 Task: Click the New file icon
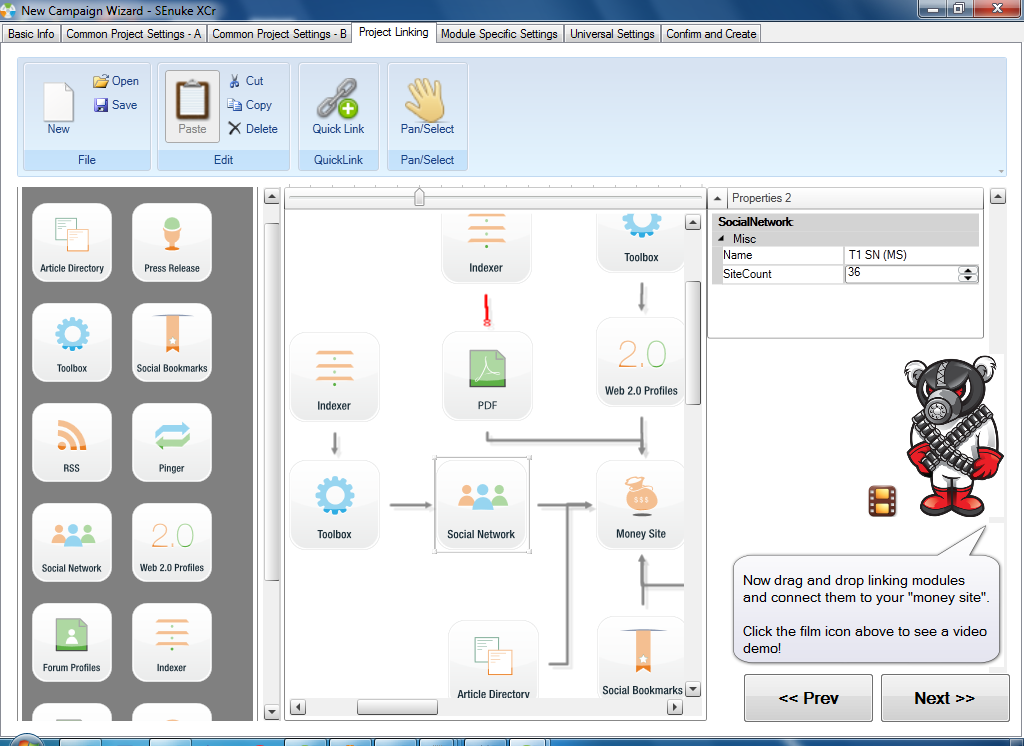(58, 108)
